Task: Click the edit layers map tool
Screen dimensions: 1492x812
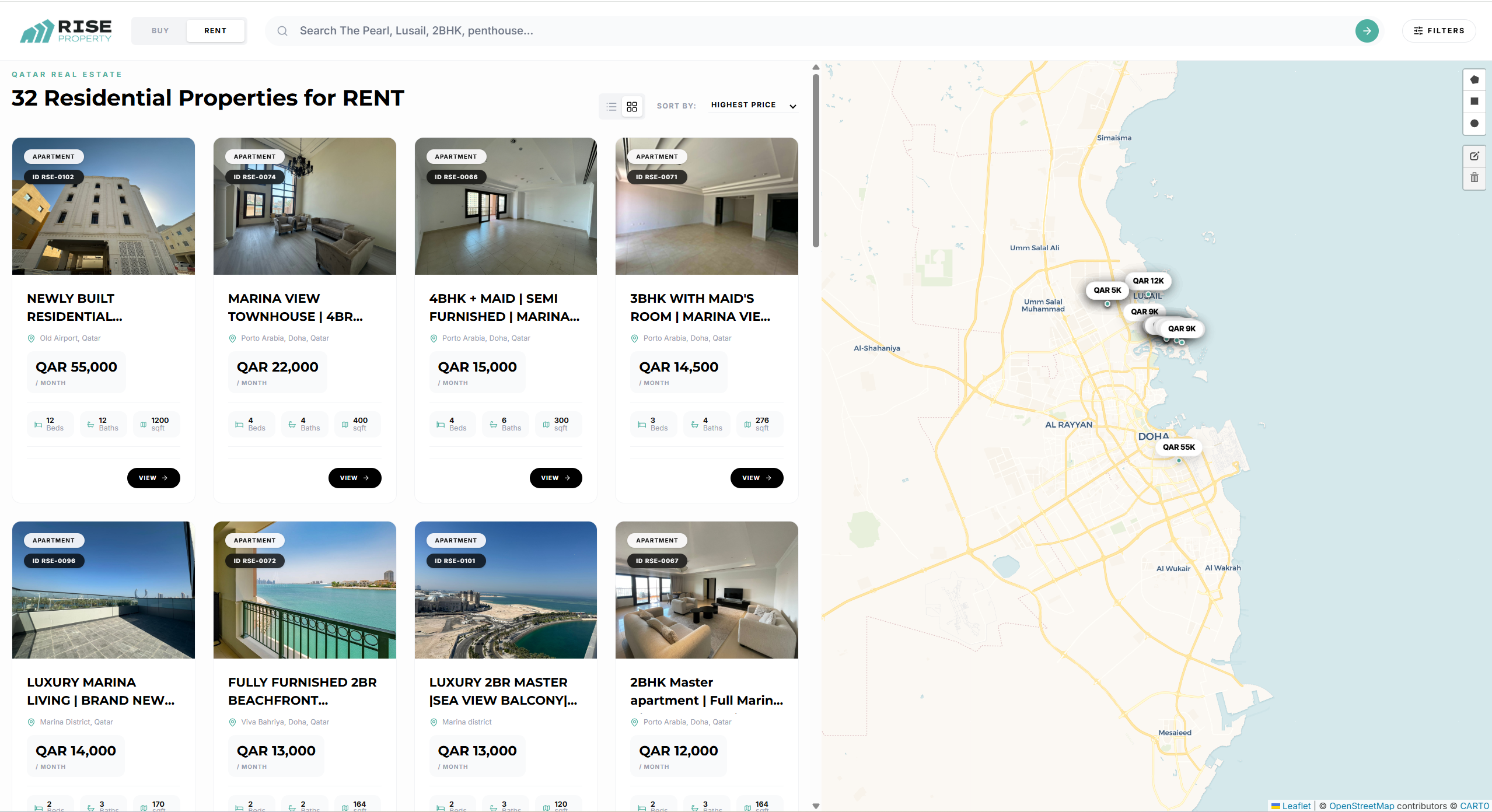Action: (x=1474, y=156)
